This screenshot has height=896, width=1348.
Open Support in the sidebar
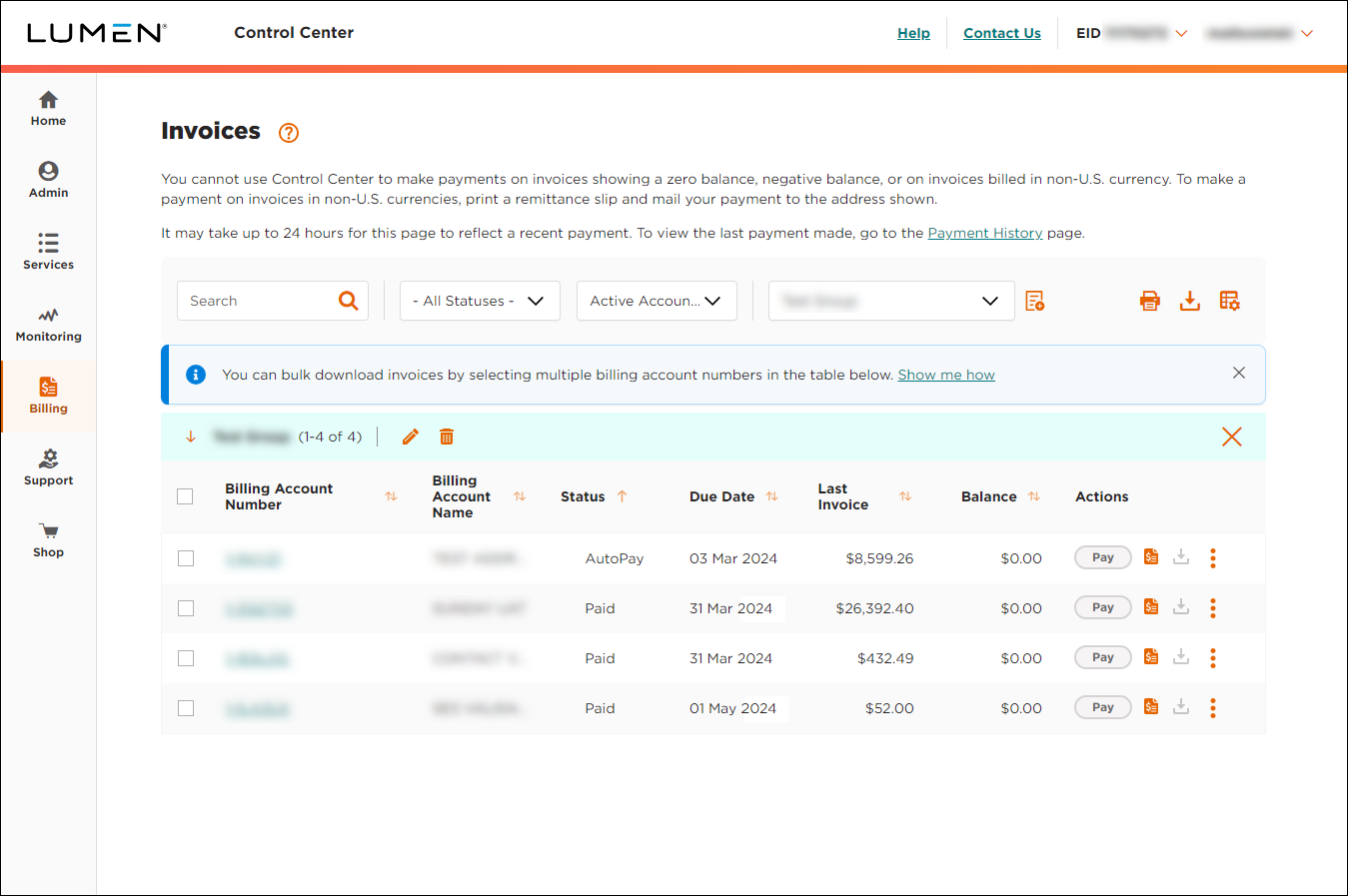pos(48,468)
